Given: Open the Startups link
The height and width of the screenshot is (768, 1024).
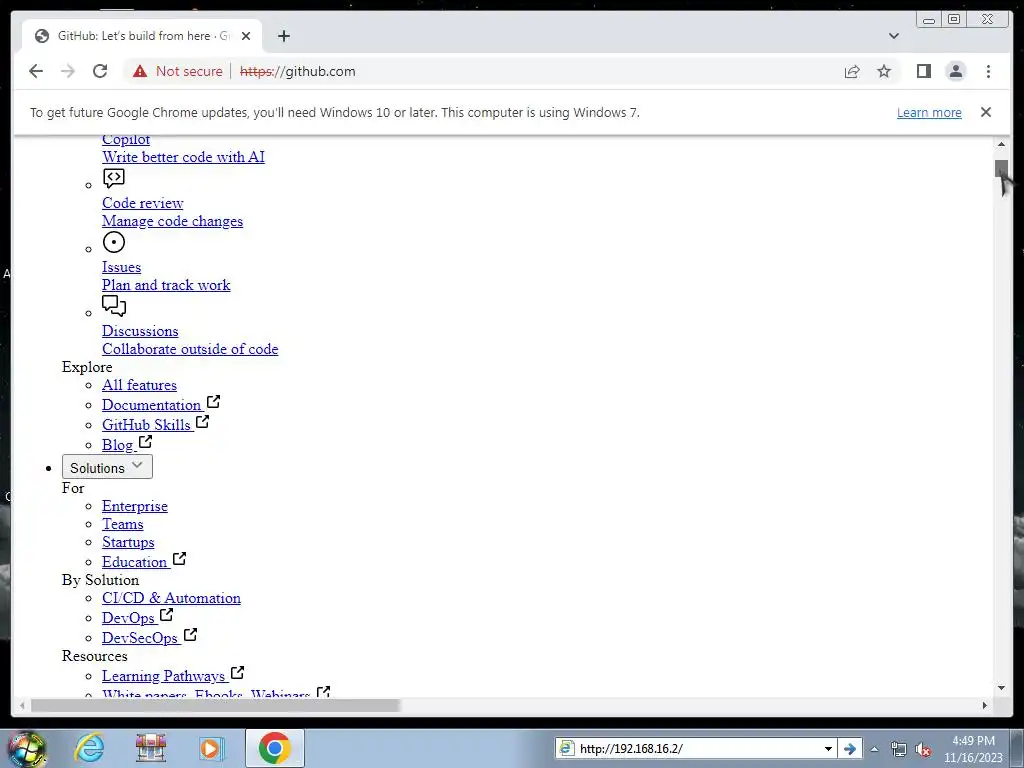Looking at the screenshot, I should coord(128,543).
